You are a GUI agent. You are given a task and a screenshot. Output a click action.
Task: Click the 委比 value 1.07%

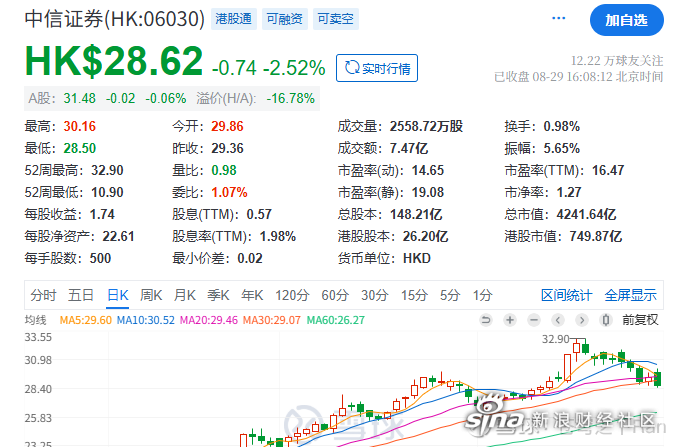click(229, 192)
